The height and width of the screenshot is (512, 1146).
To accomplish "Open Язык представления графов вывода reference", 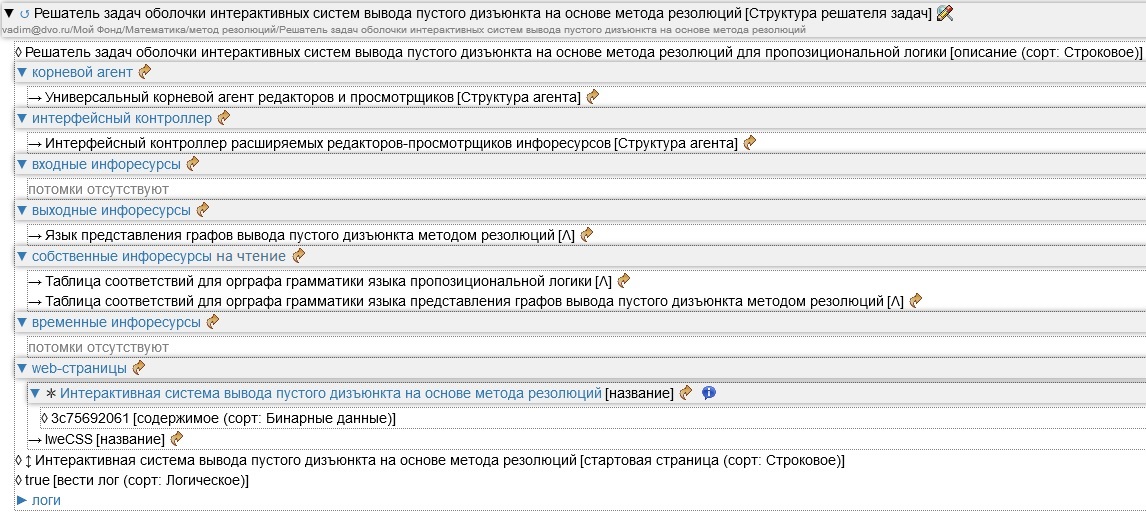I will pos(300,234).
